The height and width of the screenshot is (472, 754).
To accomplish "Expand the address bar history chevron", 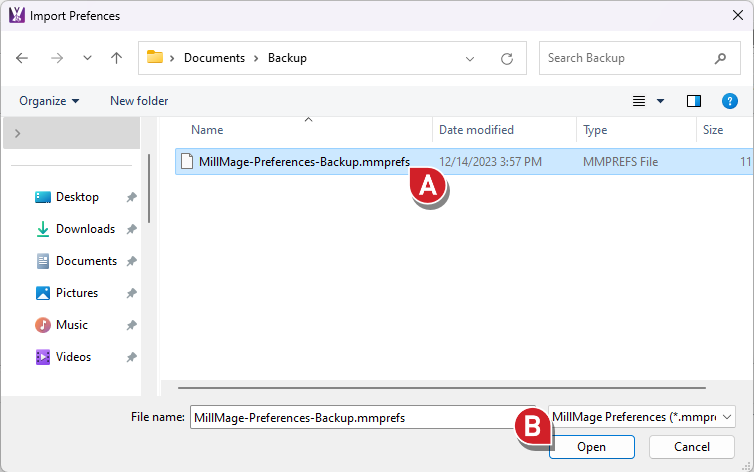I will tap(470, 58).
